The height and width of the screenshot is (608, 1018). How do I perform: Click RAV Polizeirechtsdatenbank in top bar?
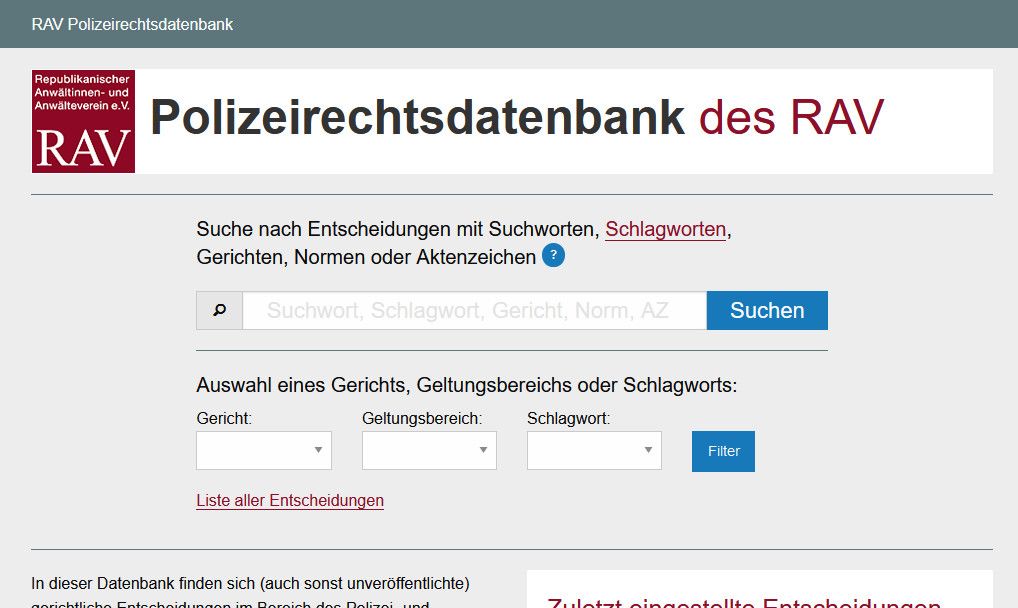pyautogui.click(x=133, y=24)
